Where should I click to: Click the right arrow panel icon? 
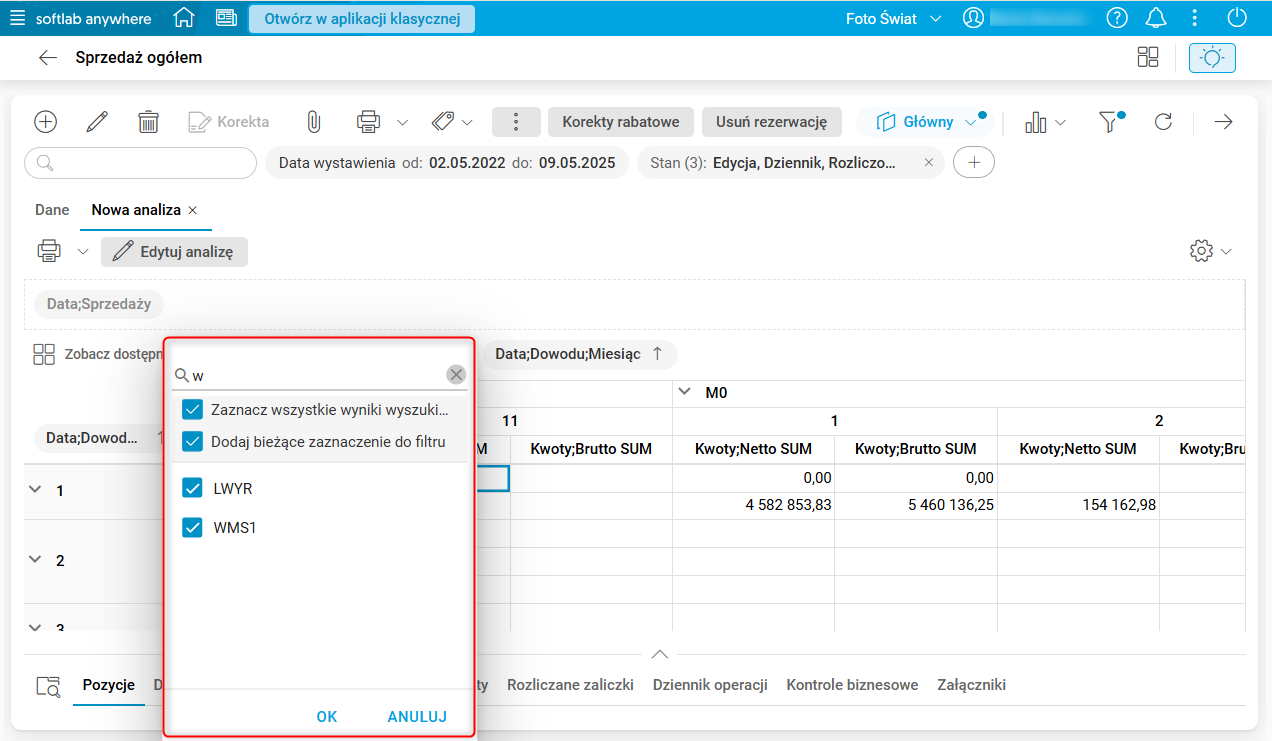(1223, 122)
